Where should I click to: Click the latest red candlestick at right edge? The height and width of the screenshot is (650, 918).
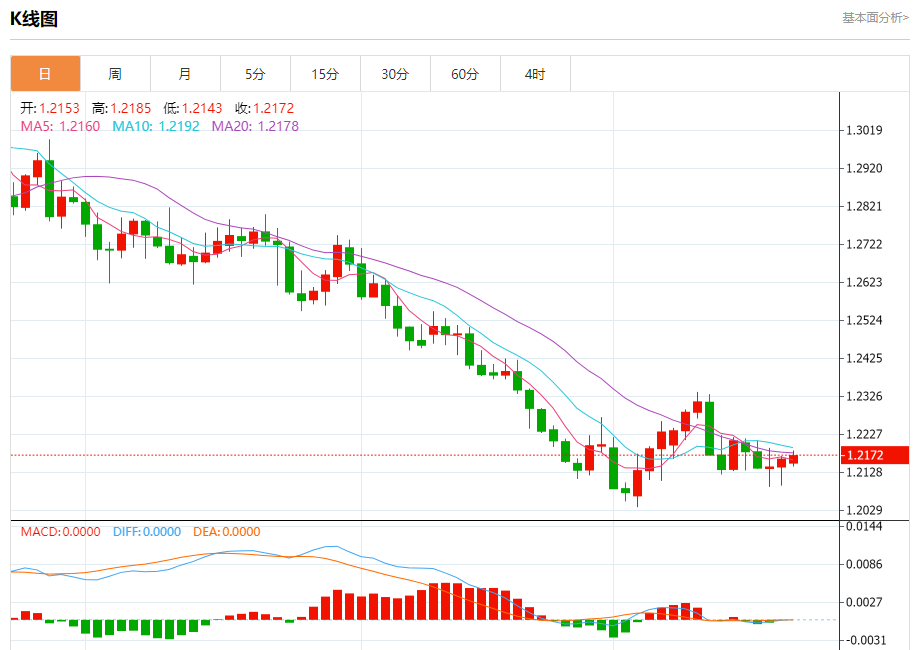coord(793,459)
